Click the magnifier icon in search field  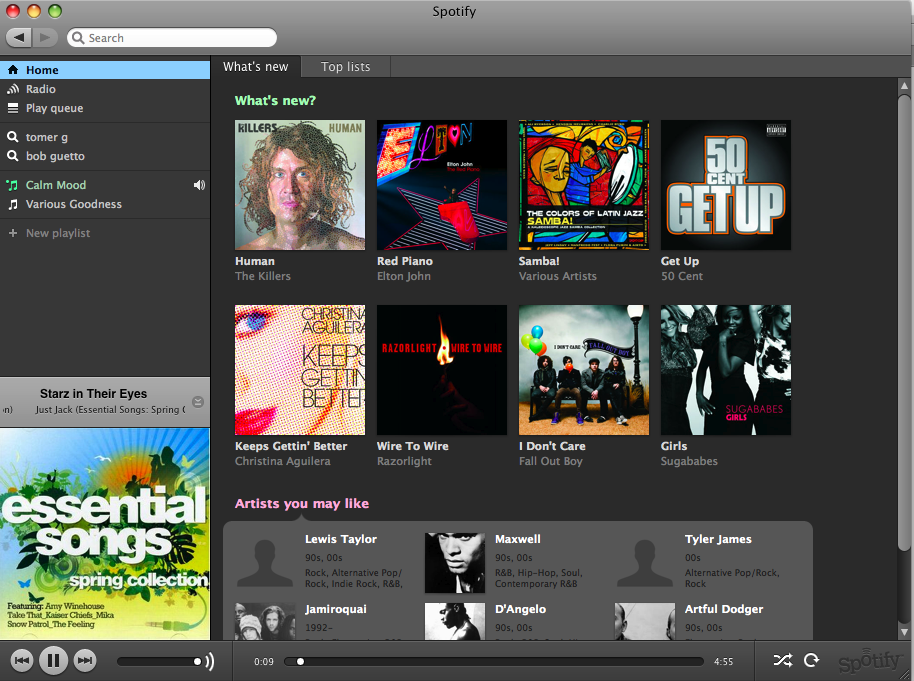coord(78,38)
